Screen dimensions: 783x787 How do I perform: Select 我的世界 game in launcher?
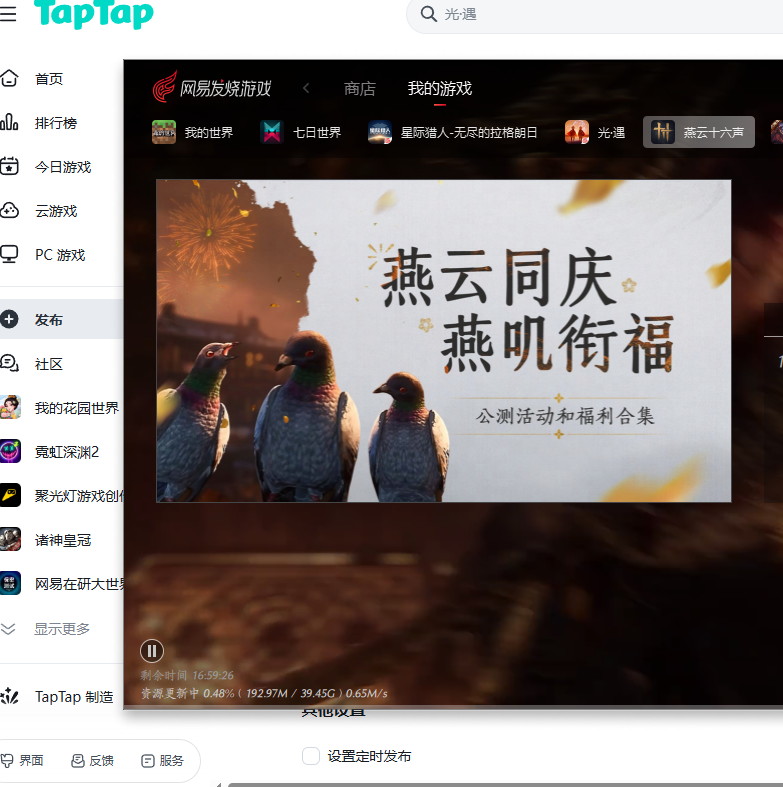click(x=193, y=133)
